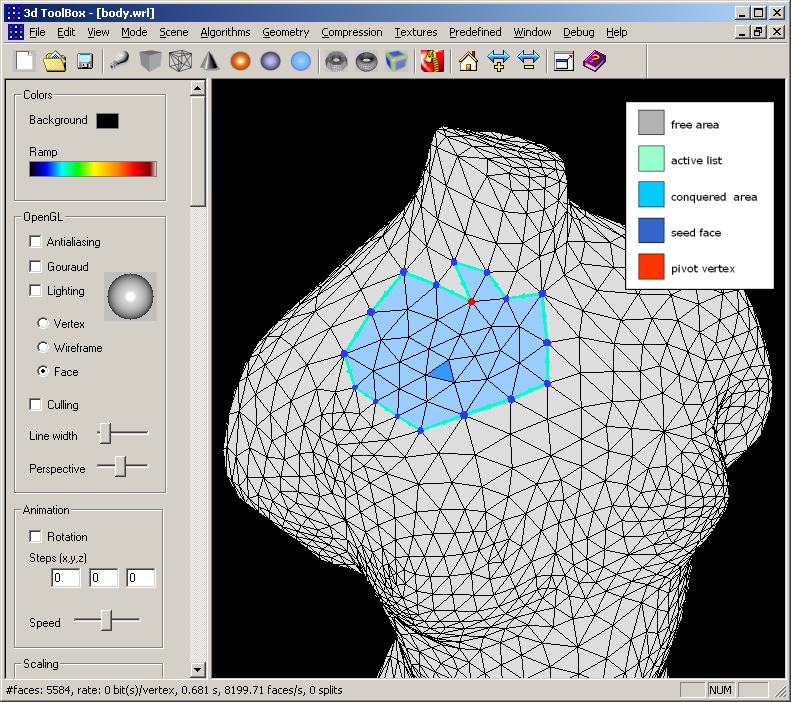Click the Background color swatch
The image size is (791, 702).
[x=107, y=121]
